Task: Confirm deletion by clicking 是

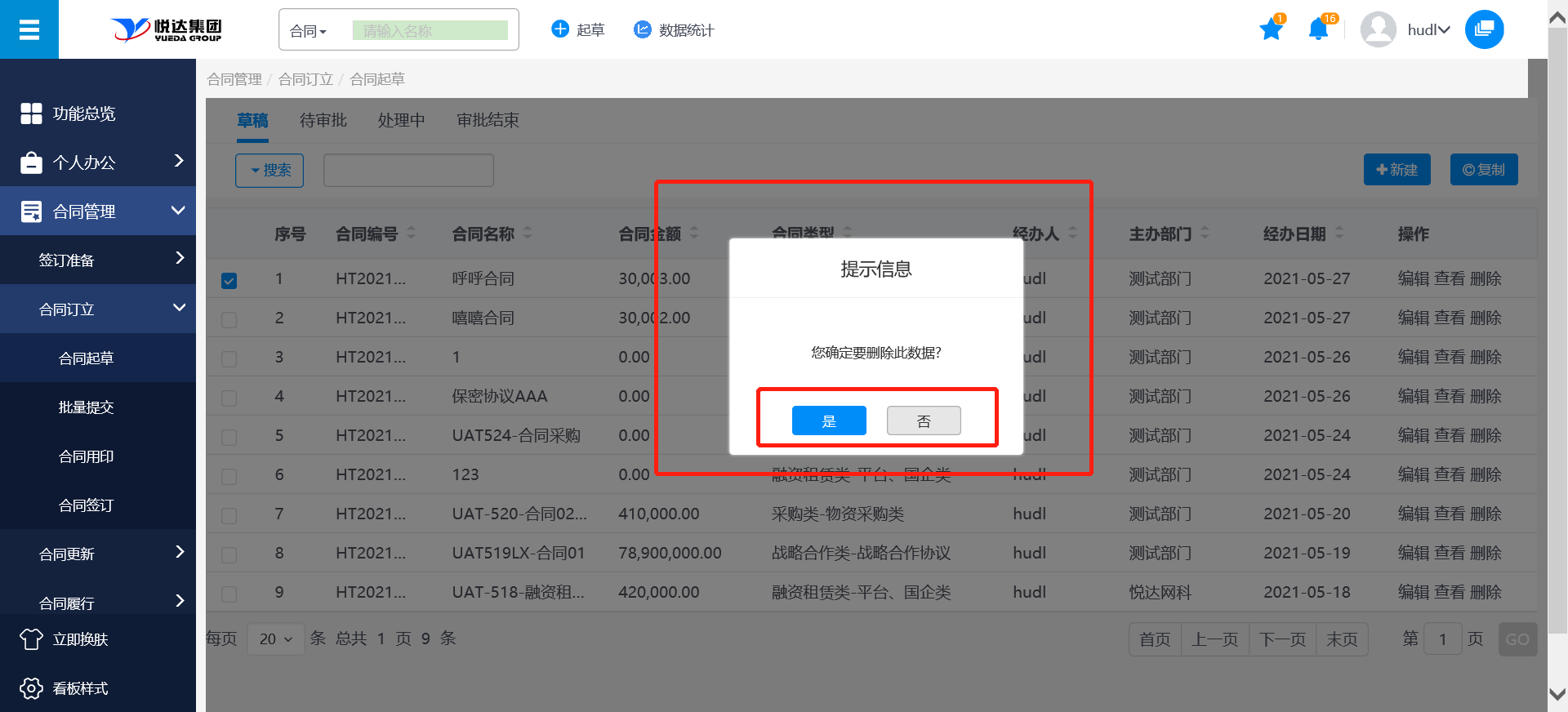Action: point(829,421)
